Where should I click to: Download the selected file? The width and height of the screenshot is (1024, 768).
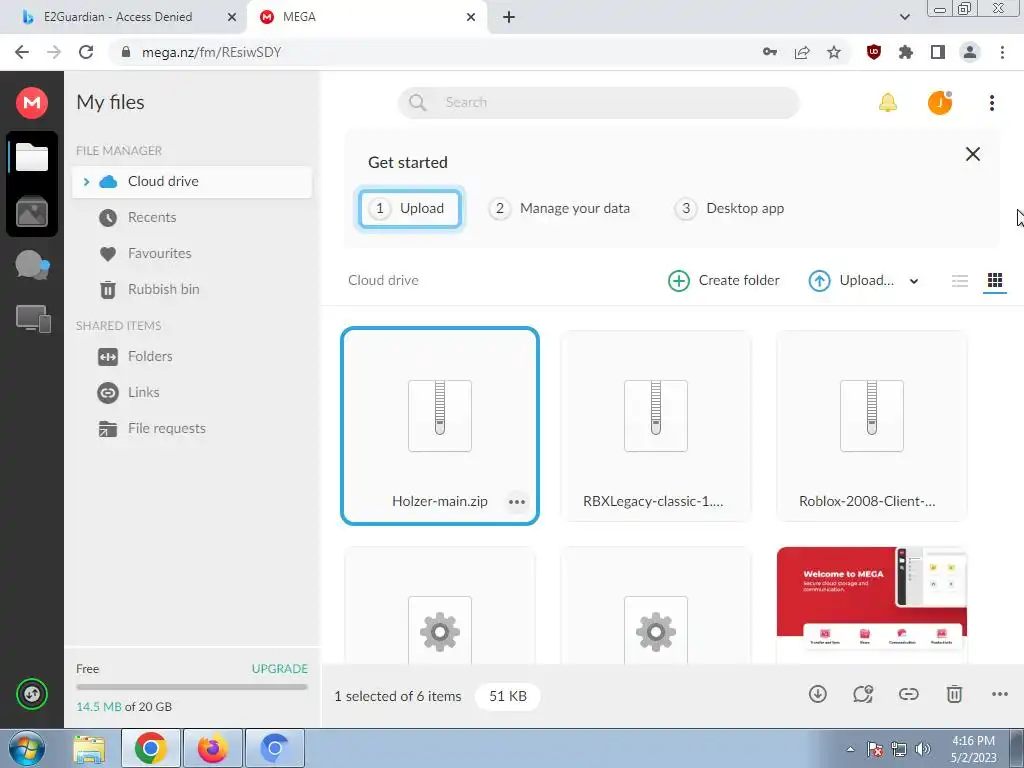(818, 694)
